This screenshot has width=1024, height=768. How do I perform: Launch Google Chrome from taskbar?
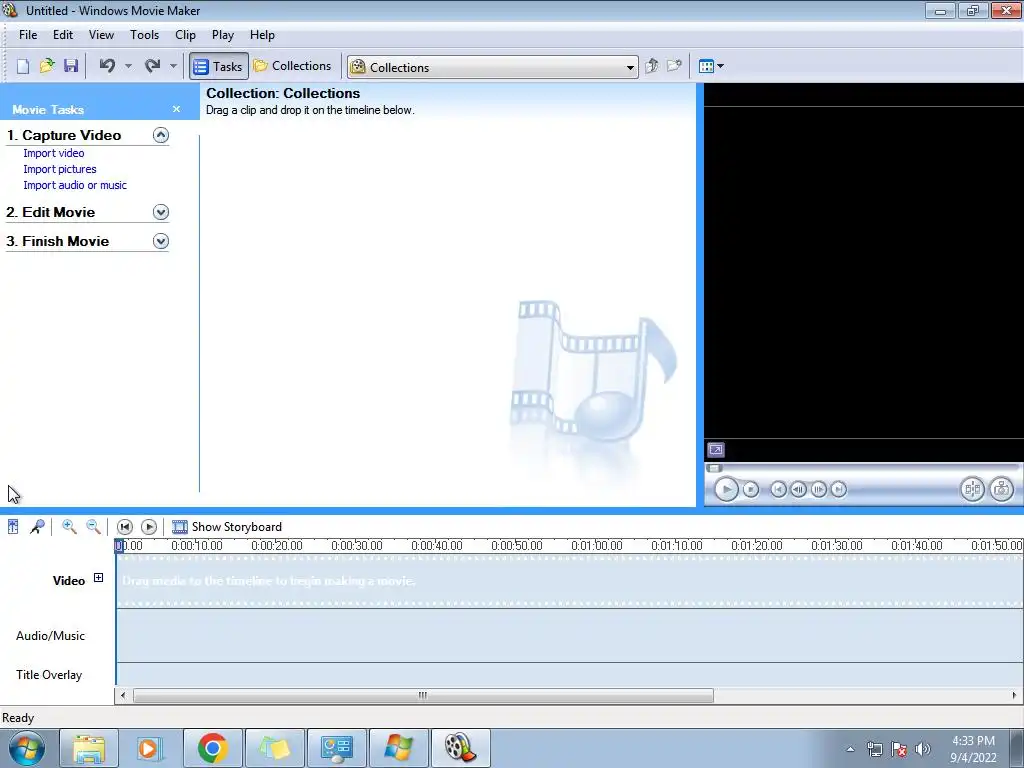tap(212, 748)
